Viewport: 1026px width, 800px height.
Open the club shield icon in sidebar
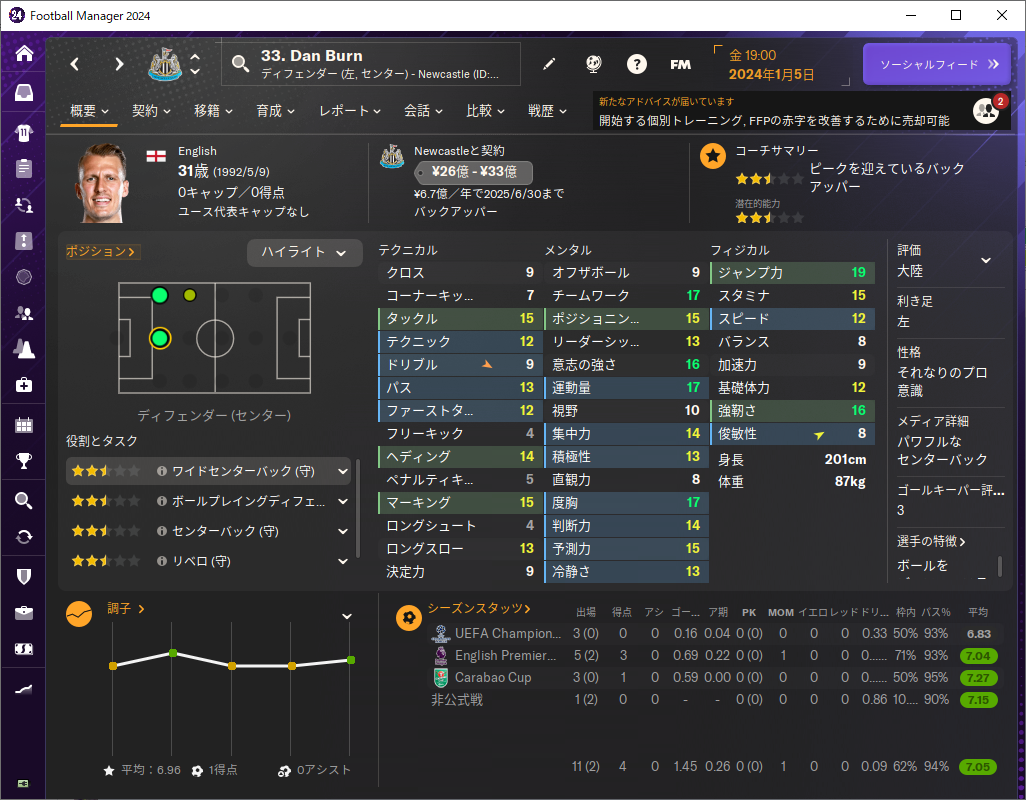[x=24, y=576]
